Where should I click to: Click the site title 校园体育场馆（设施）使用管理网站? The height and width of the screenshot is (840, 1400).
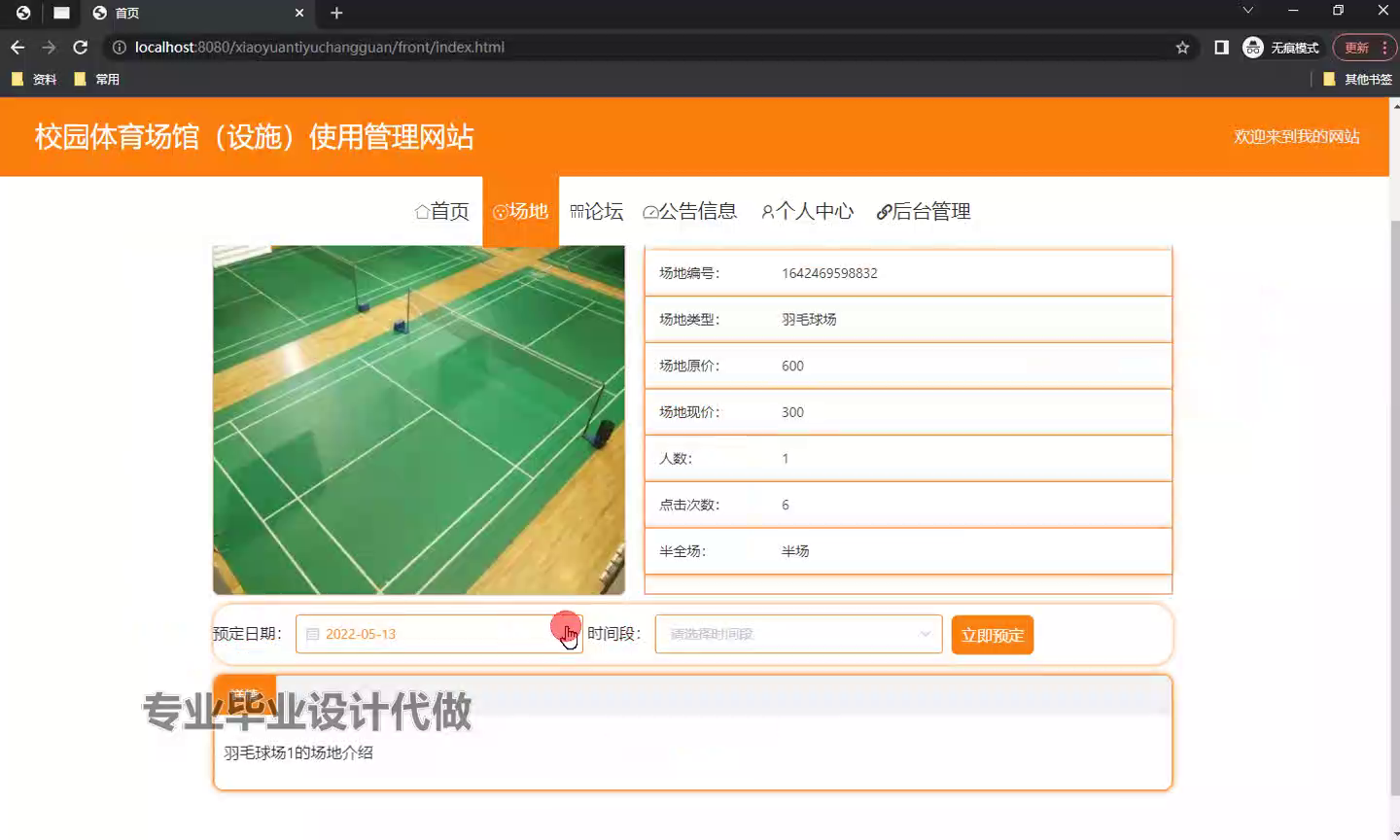(255, 136)
